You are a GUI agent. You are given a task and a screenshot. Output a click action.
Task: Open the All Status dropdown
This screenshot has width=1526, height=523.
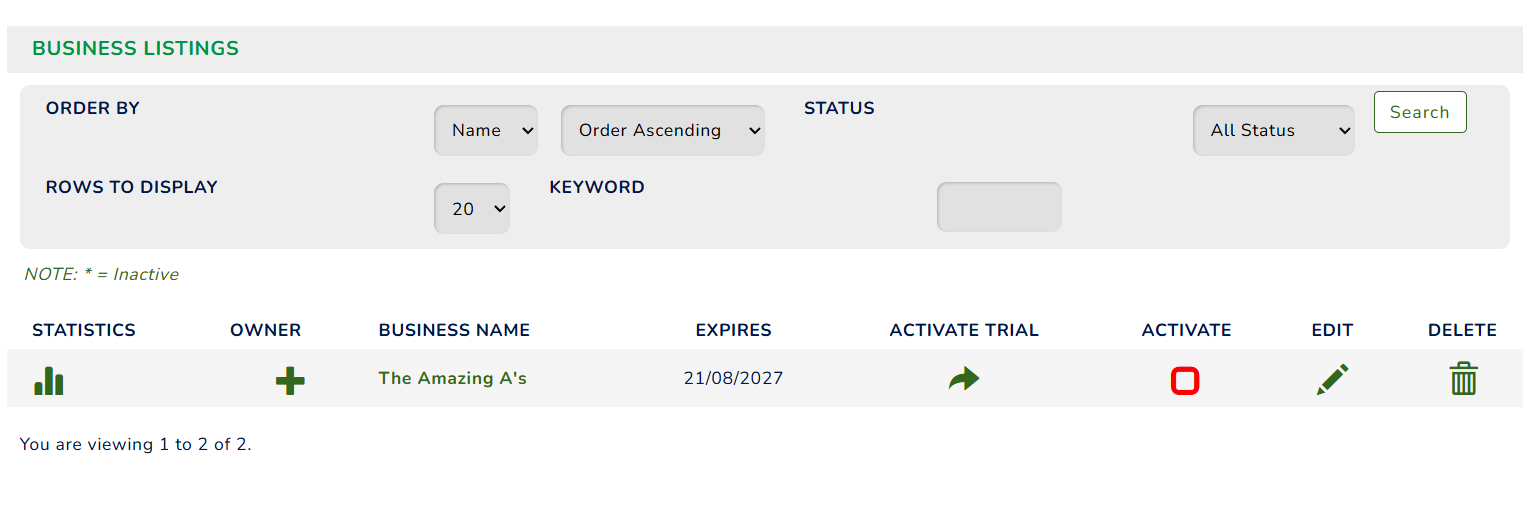tap(1274, 130)
